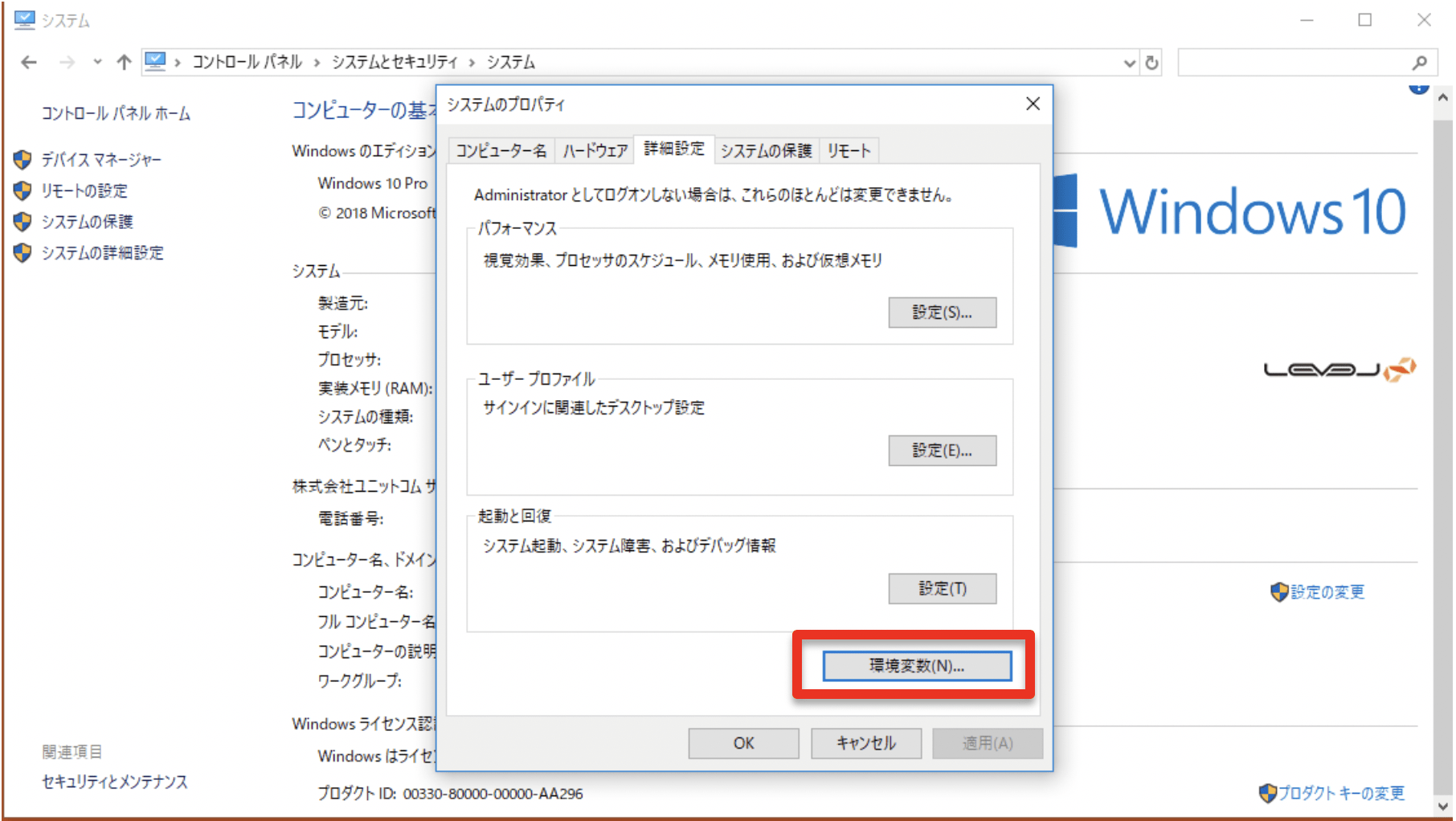Image resolution: width=1456 pixels, height=821 pixels.
Task: Click the Windows 10 Pro edition text
Action: tap(373, 183)
